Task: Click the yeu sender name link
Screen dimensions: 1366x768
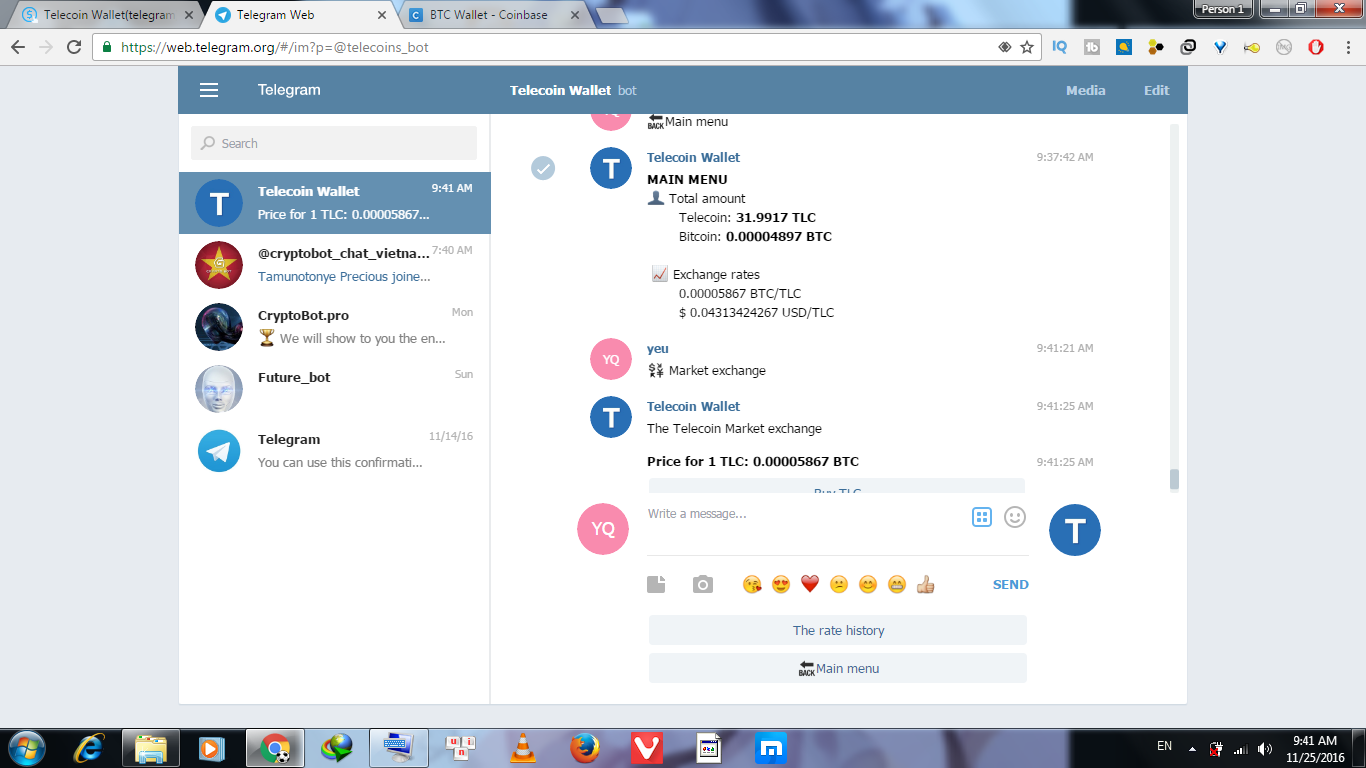Action: [658, 349]
